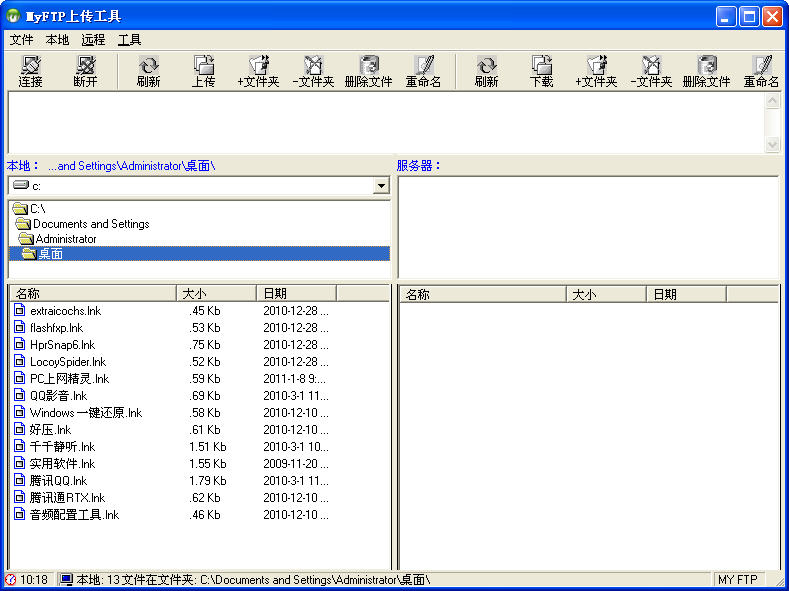789x591 pixels.
Task: Open the local drive c: dropdown
Action: [x=380, y=186]
